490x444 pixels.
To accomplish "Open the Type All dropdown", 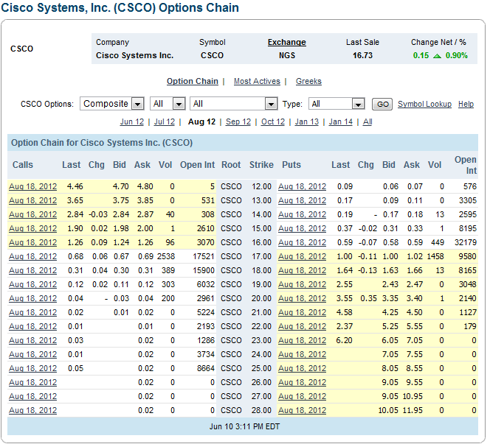I will (x=337, y=104).
